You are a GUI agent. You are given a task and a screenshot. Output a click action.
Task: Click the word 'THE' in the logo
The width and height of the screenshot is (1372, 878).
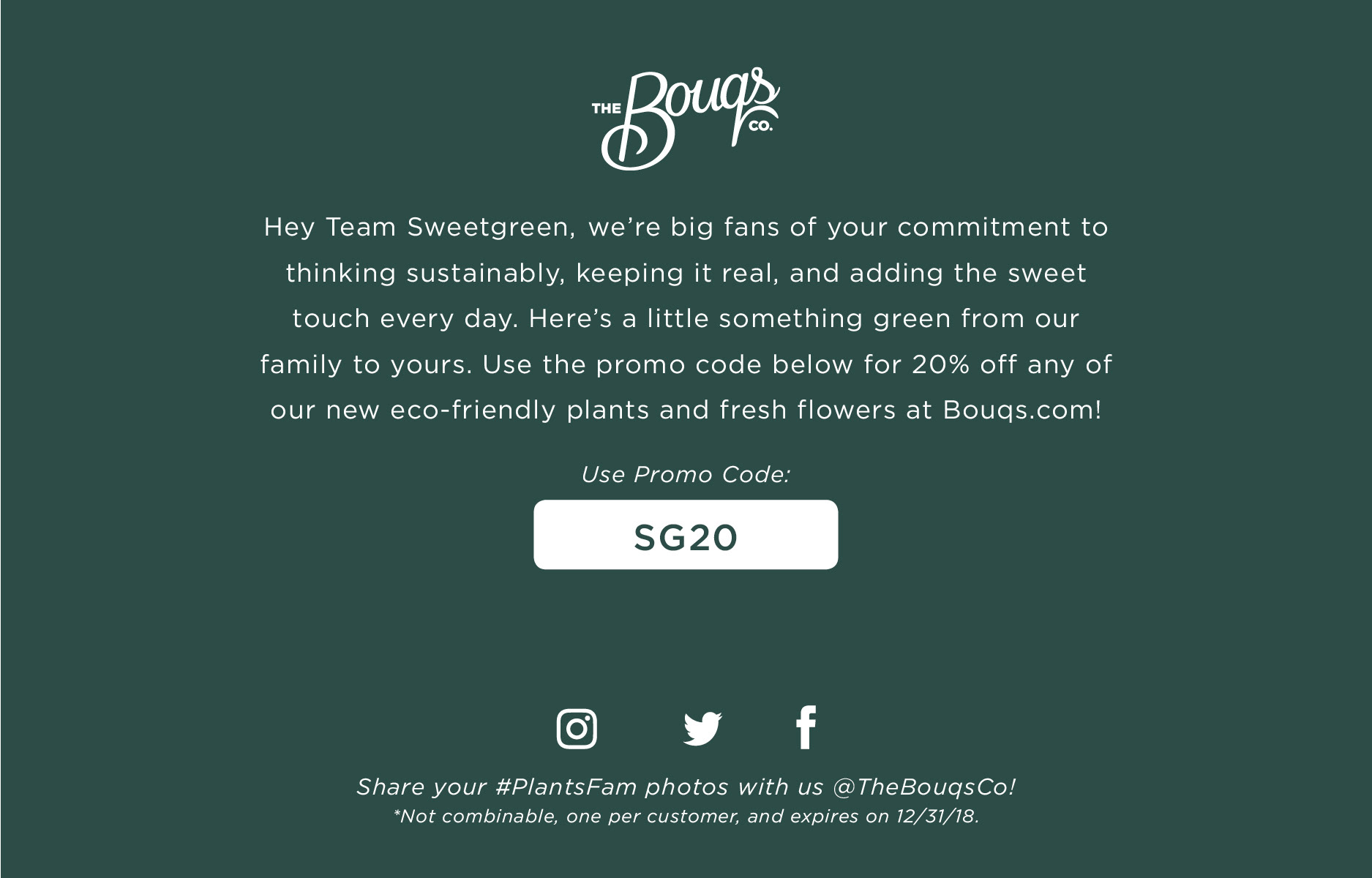(x=606, y=109)
